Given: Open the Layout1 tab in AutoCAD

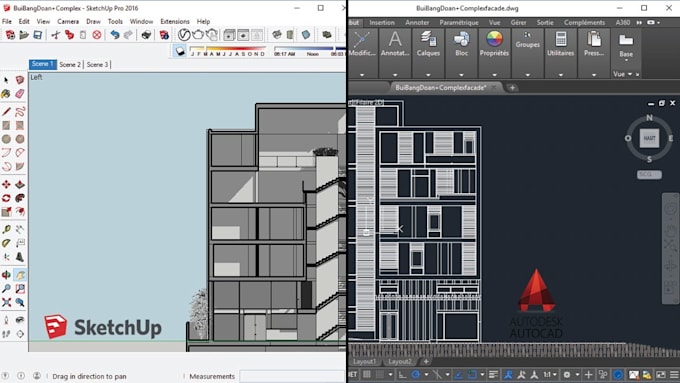Looking at the screenshot, I should click(364, 361).
